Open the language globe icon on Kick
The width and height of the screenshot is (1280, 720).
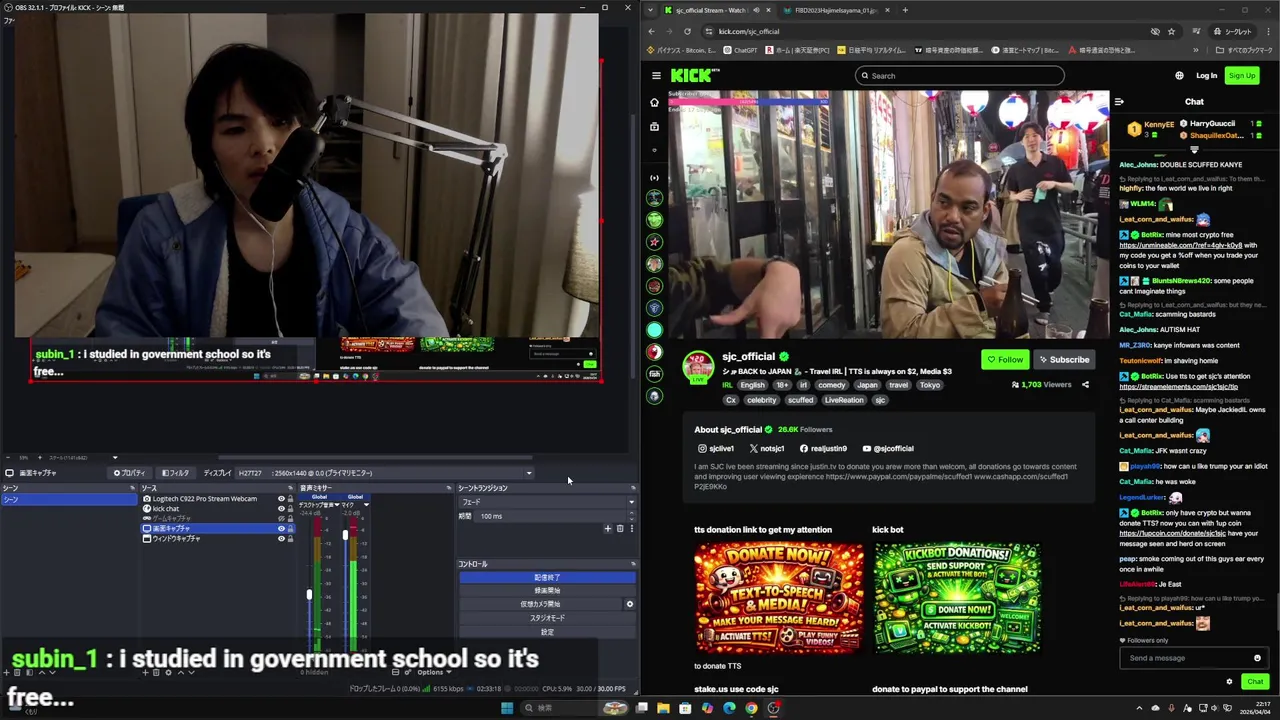coord(1179,76)
